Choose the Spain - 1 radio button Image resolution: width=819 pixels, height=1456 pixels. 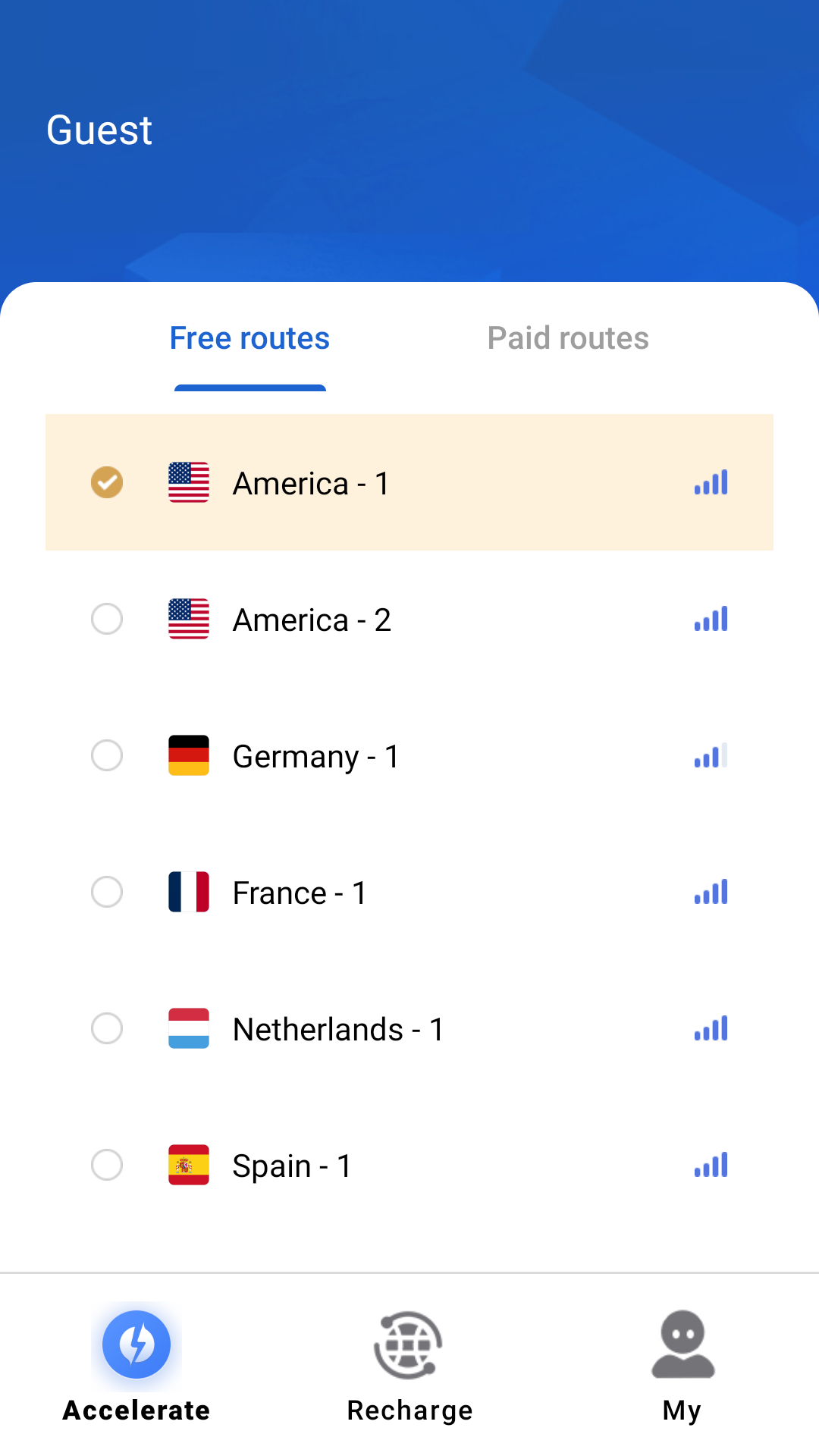click(x=107, y=1165)
